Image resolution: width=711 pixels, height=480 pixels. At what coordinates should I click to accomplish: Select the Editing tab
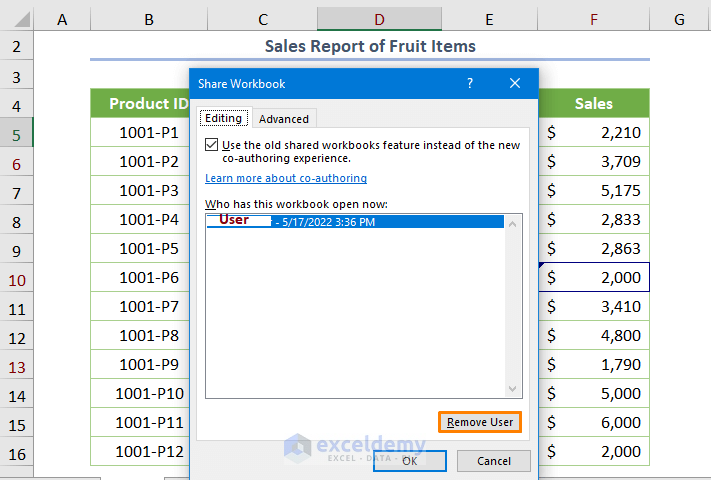point(223,118)
